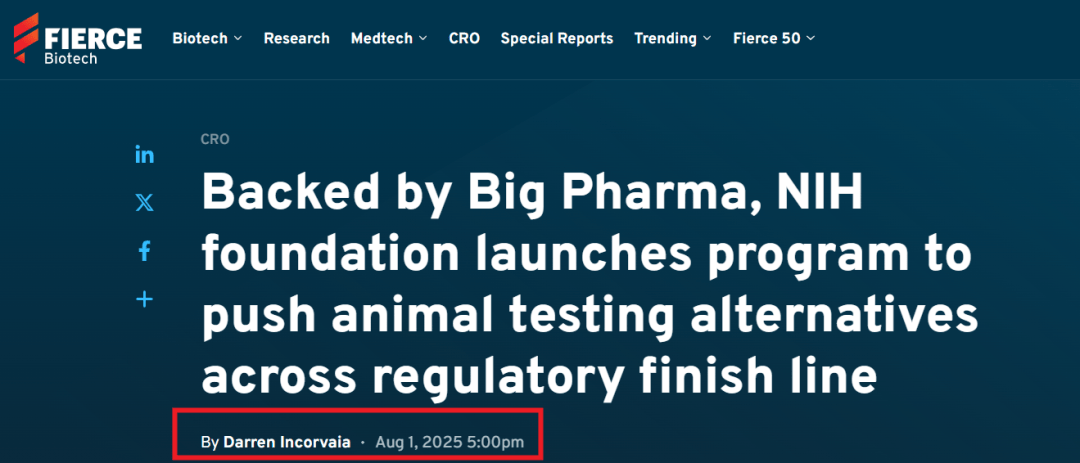The image size is (1080, 463).
Task: Go to Special Reports
Action: pos(557,39)
